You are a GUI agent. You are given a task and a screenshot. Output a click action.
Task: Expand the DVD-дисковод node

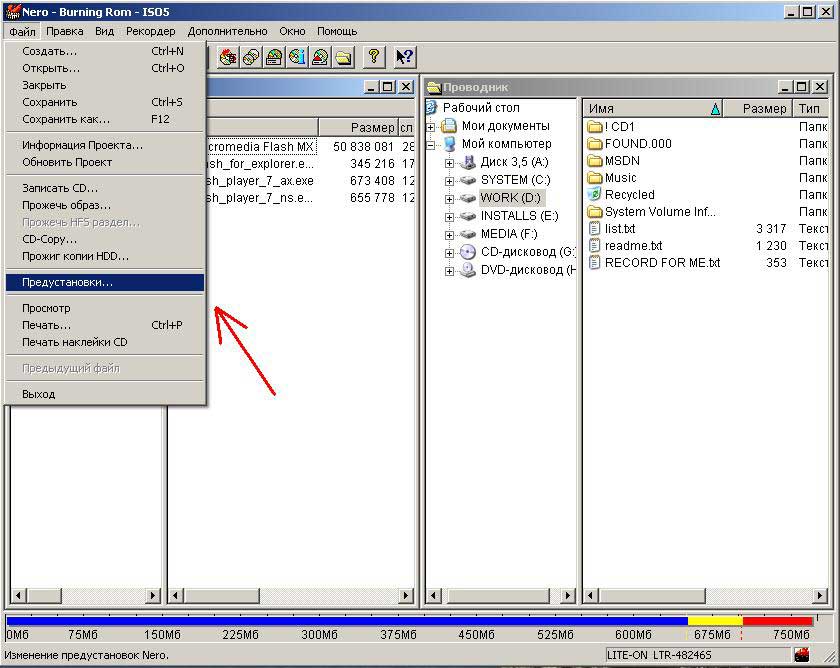(449, 271)
